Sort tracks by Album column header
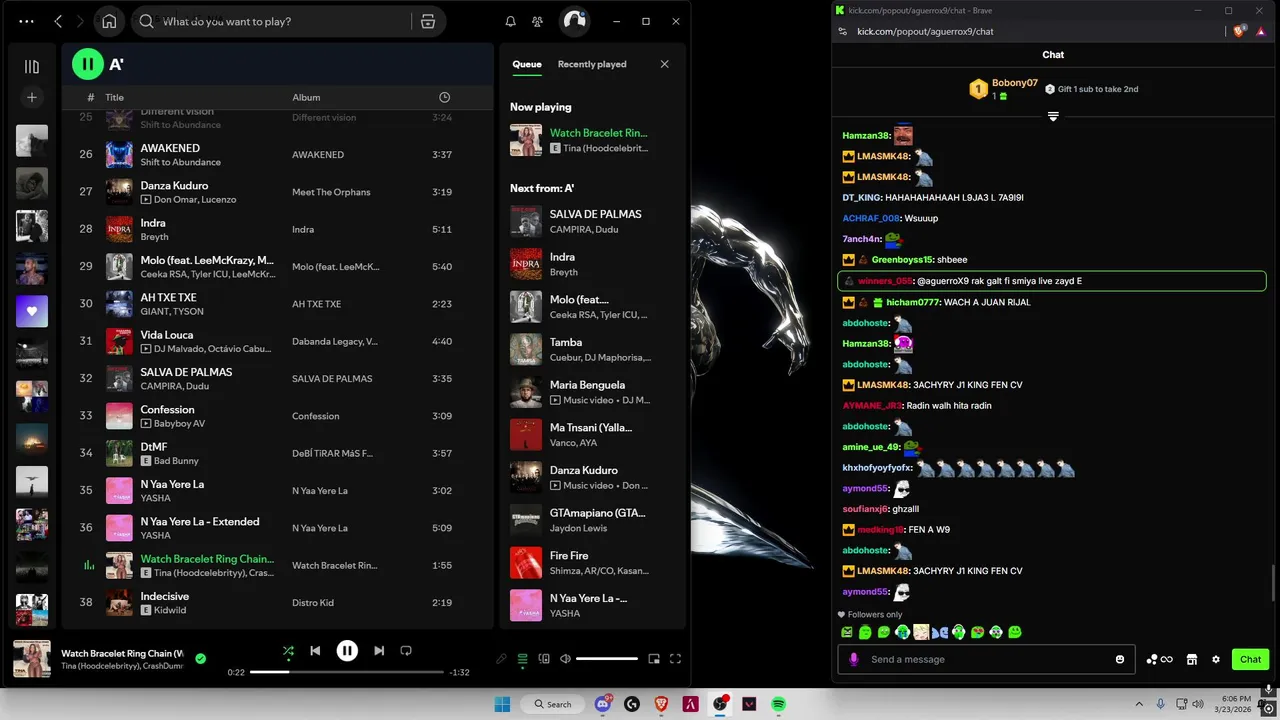Image resolution: width=1280 pixels, height=720 pixels. tap(306, 97)
